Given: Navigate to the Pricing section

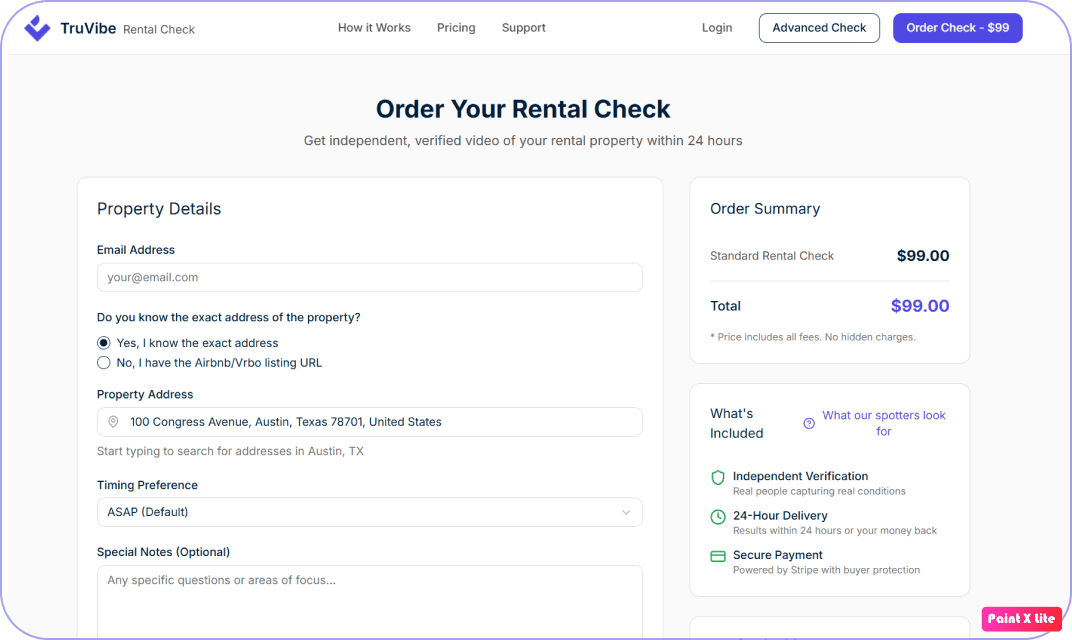Looking at the screenshot, I should point(456,28).
